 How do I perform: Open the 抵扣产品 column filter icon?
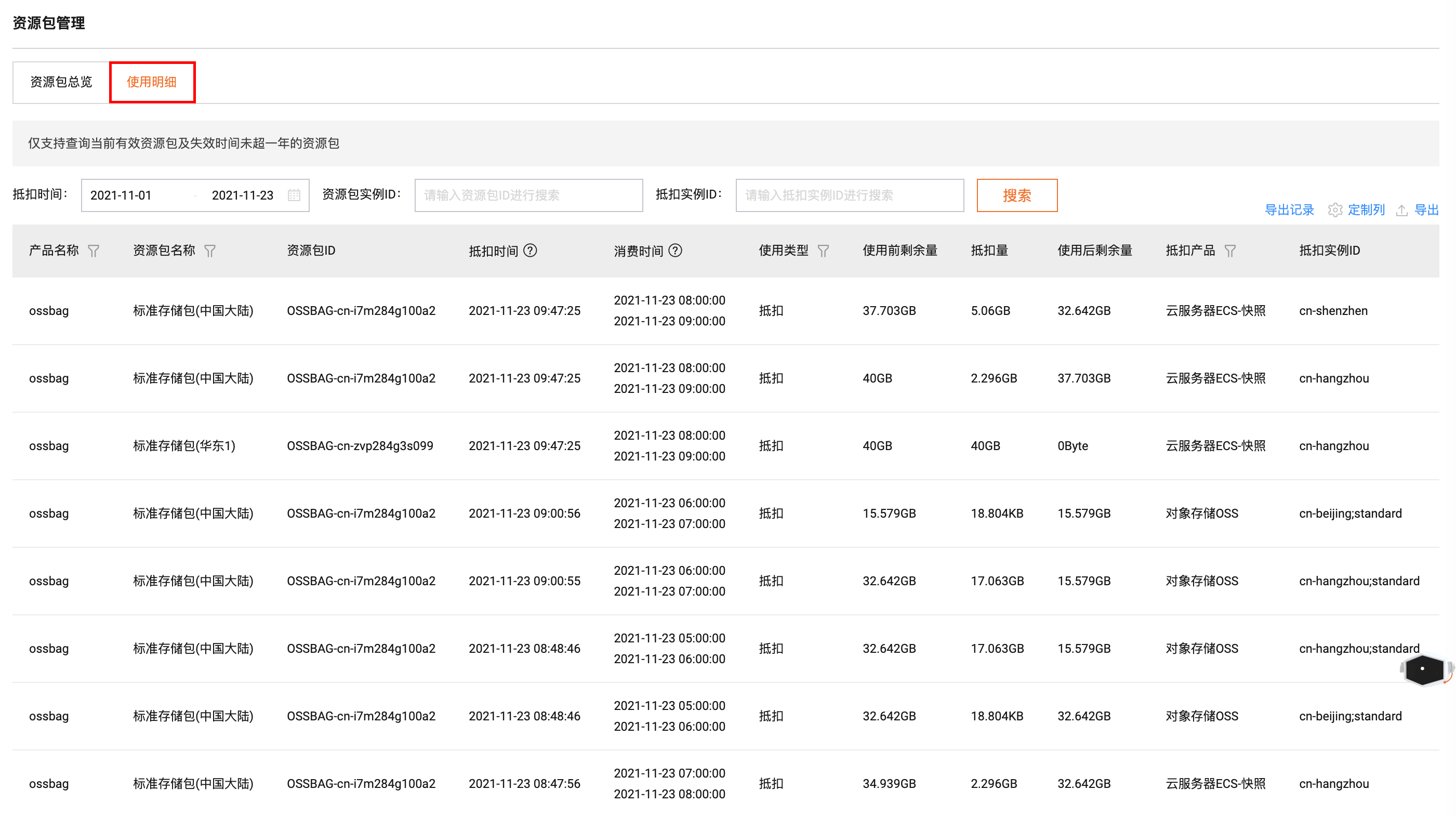1230,251
